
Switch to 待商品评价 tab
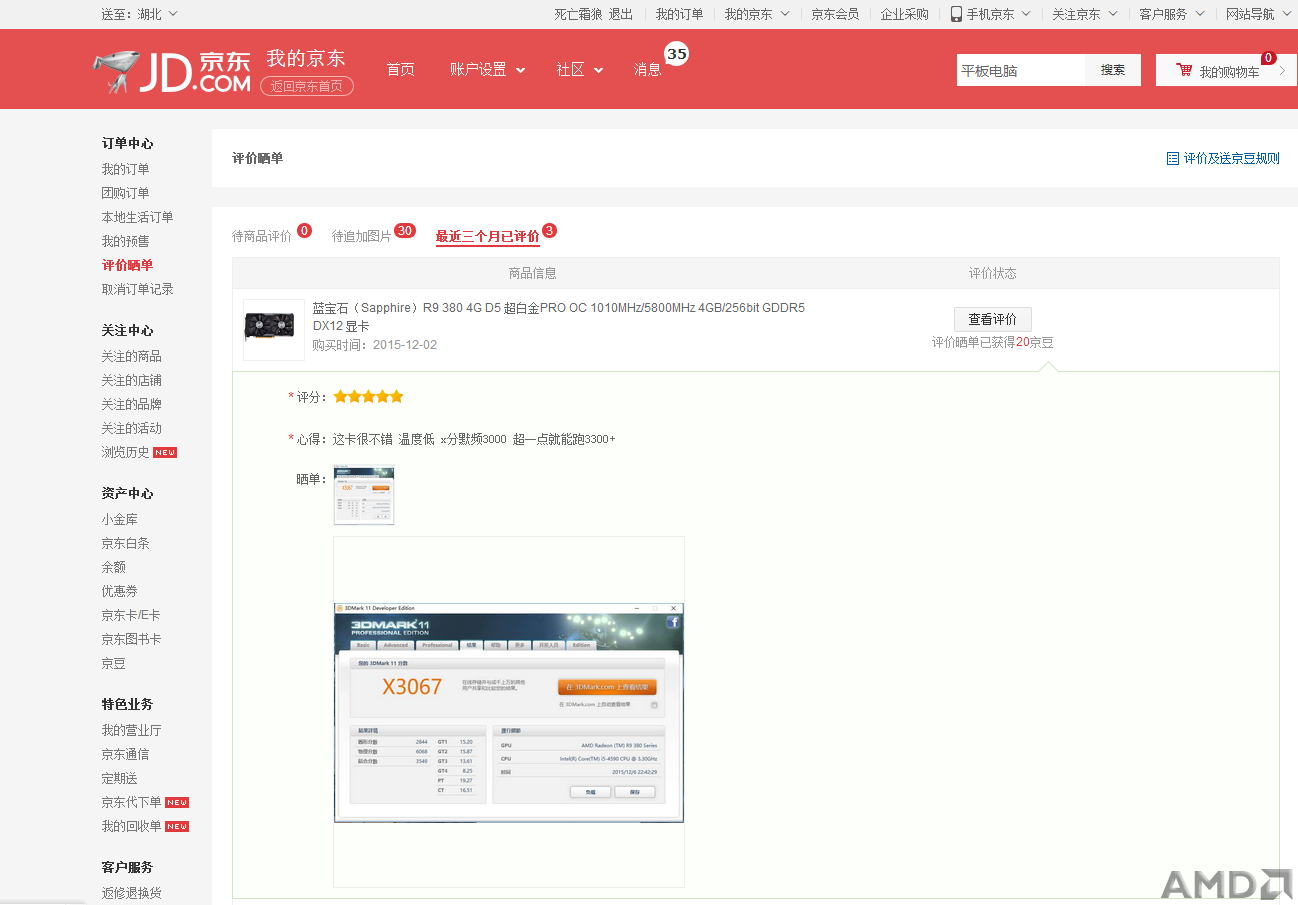(x=262, y=236)
